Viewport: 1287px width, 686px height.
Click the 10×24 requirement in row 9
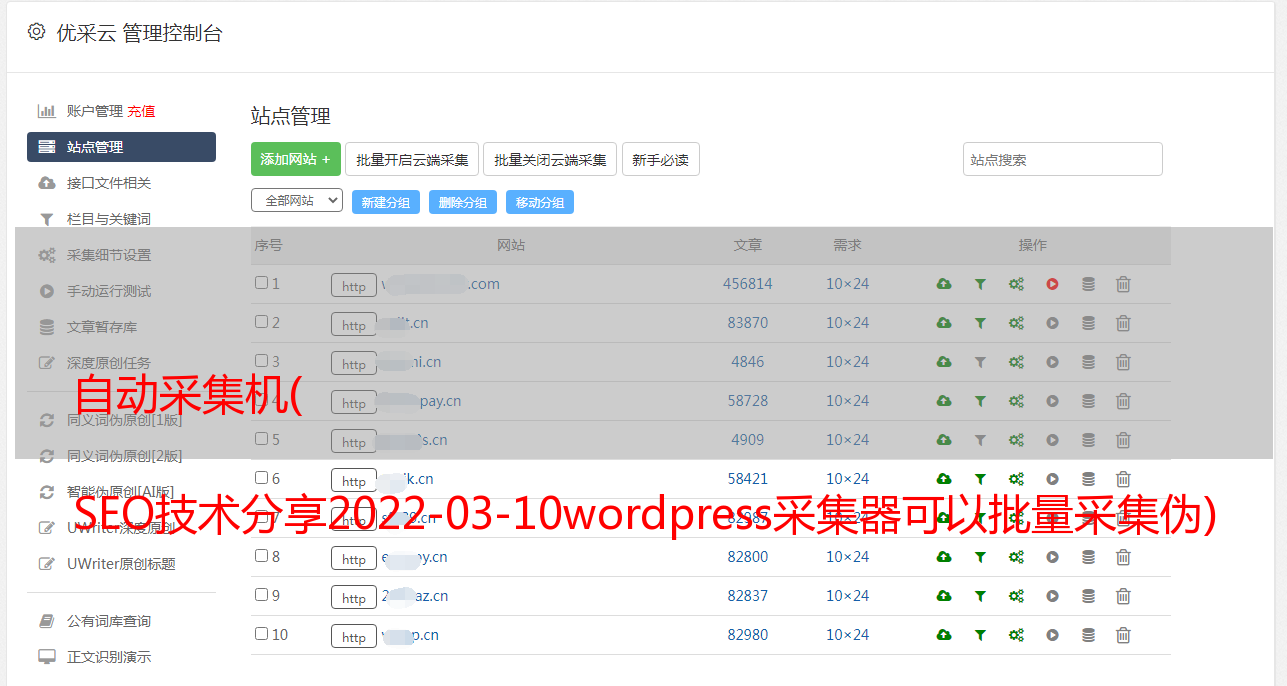click(848, 596)
